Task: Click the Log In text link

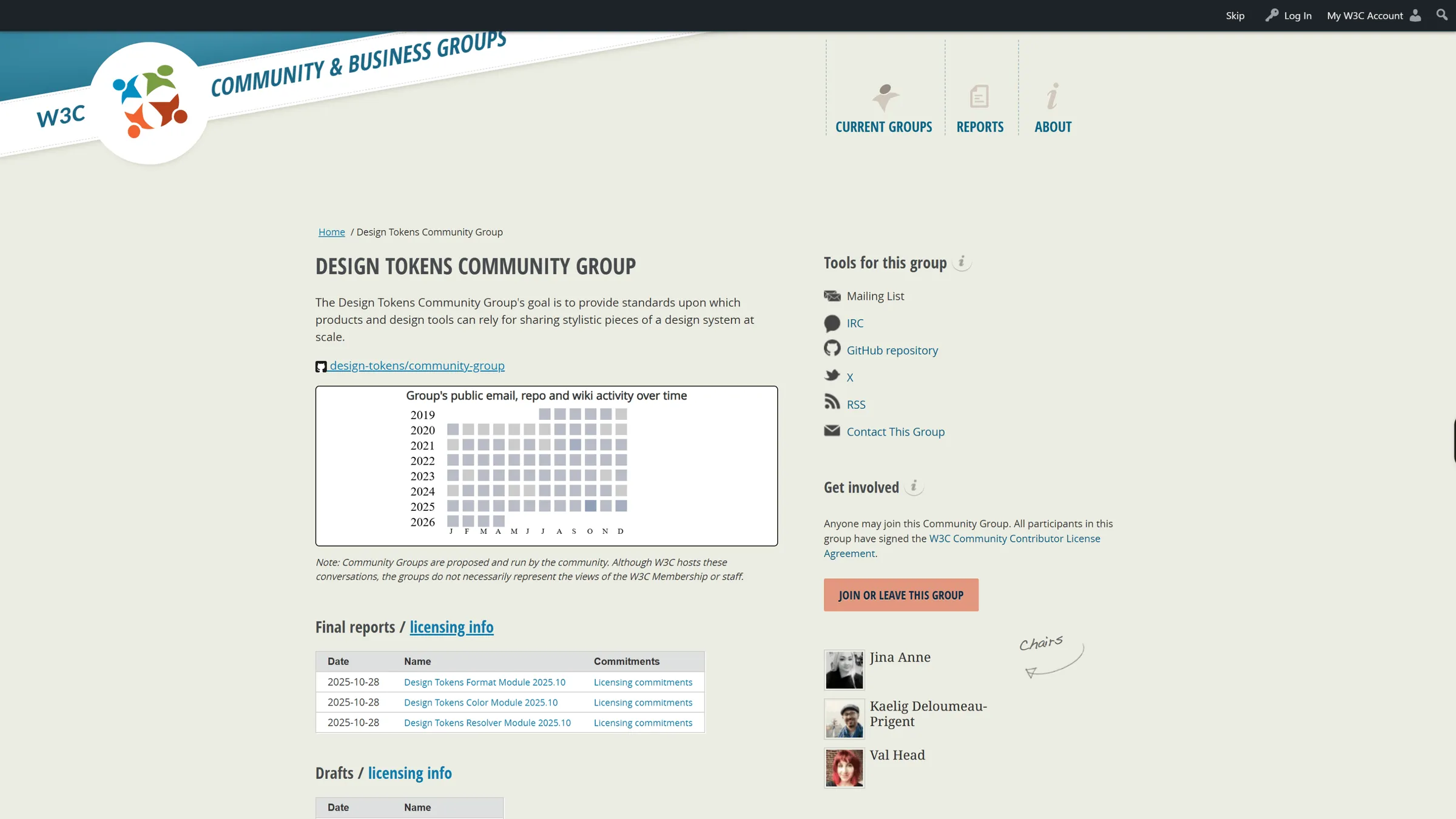Action: pos(1298,16)
